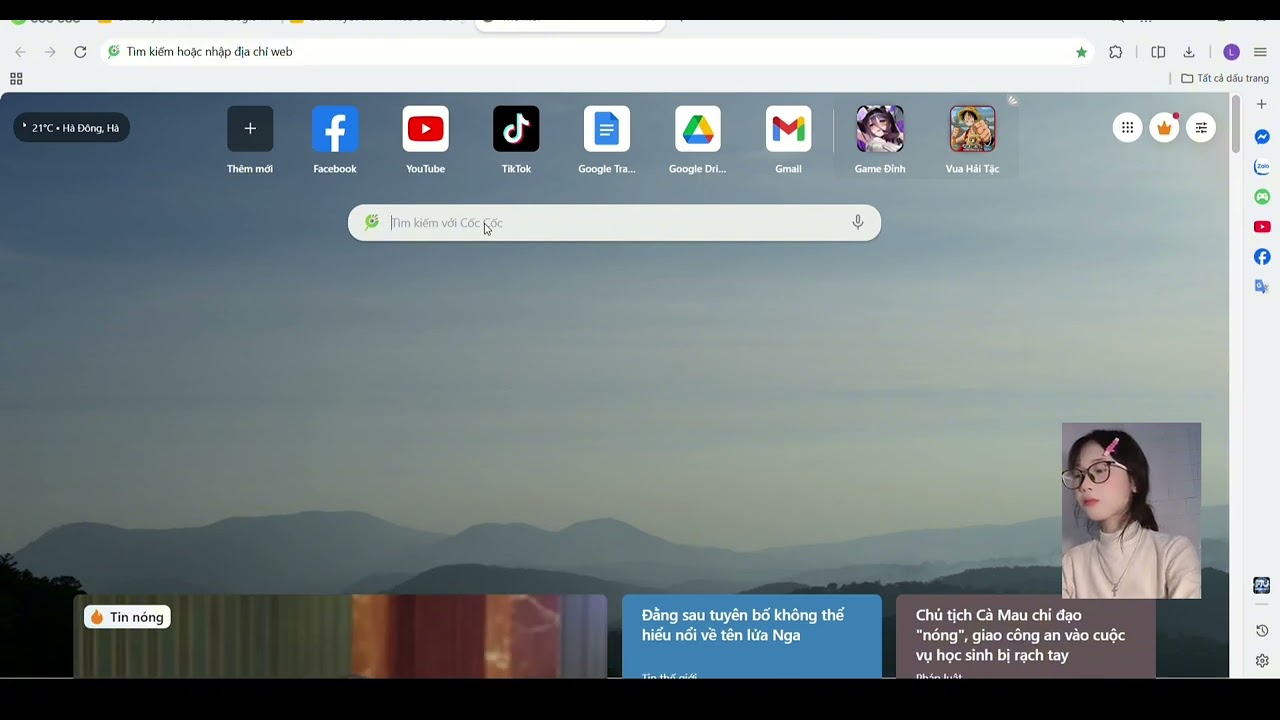Open the Google Drive shortcut tile
The width and height of the screenshot is (1280, 720).
click(698, 141)
